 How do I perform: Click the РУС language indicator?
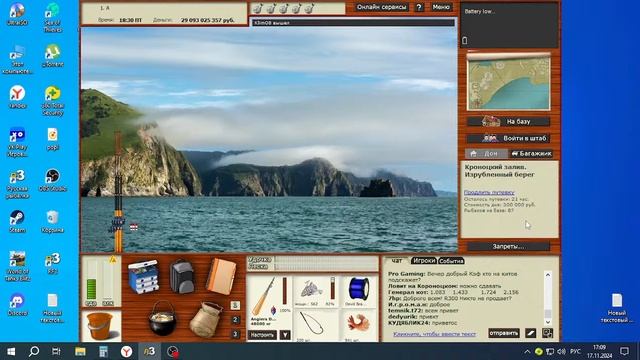(x=575, y=351)
